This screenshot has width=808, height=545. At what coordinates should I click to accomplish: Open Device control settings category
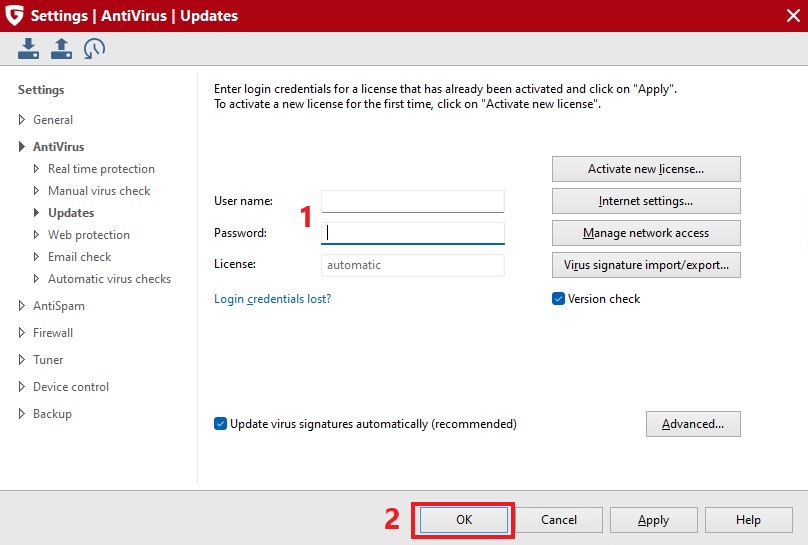click(71, 386)
